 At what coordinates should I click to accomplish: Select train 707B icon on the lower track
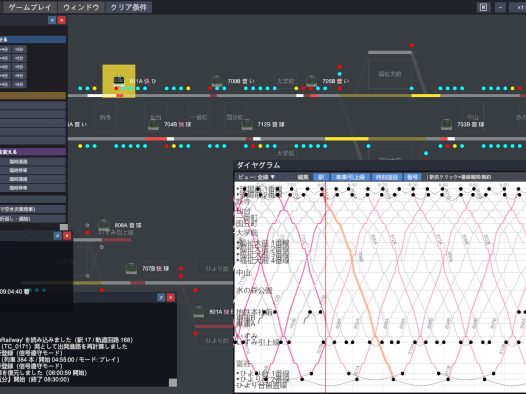coord(131,269)
